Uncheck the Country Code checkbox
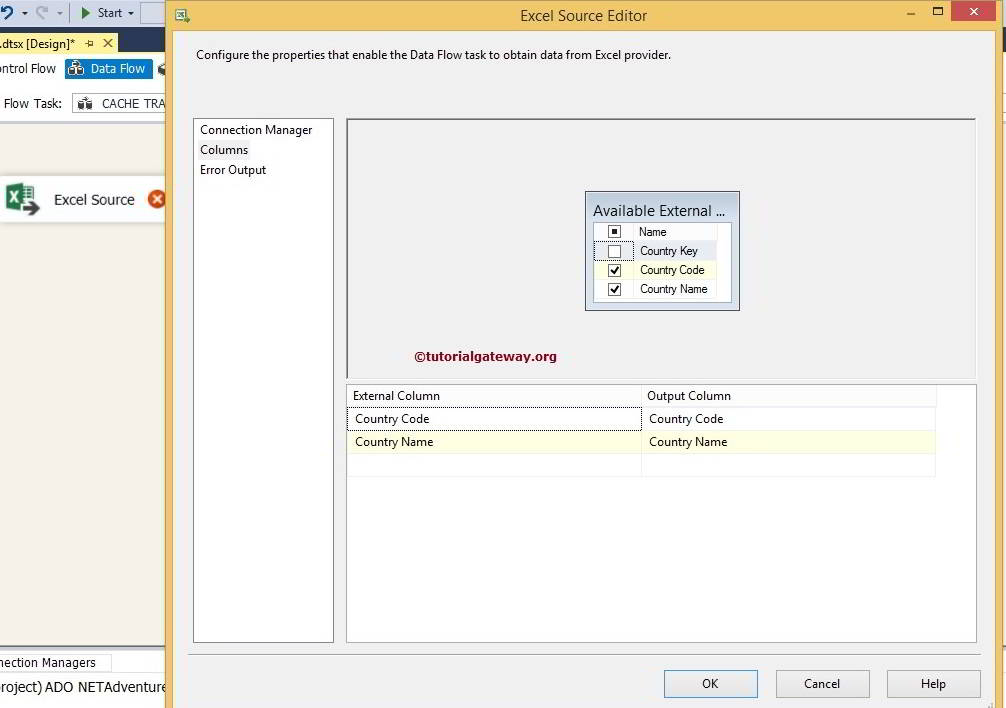The height and width of the screenshot is (708, 1006). [x=614, y=270]
